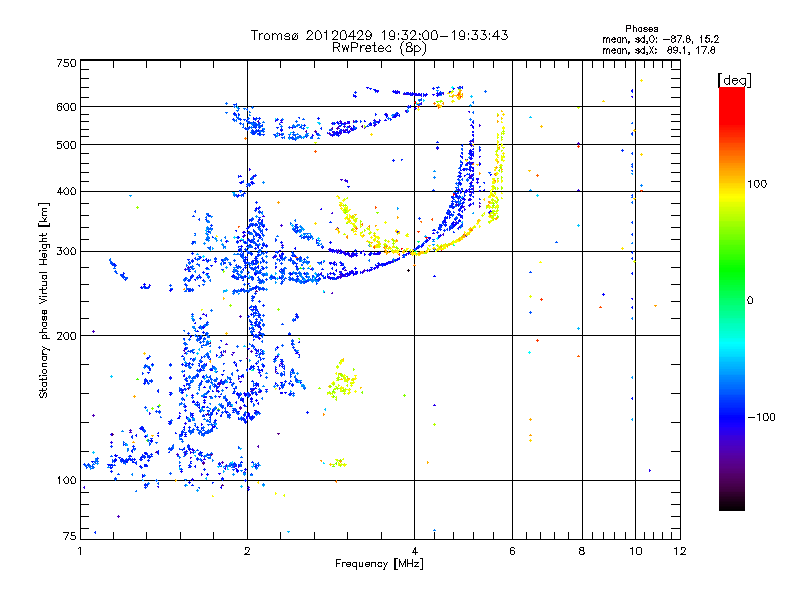Click the plot title 'Tromsø 20120429 19:32:00-19:33:43'

[380, 35]
